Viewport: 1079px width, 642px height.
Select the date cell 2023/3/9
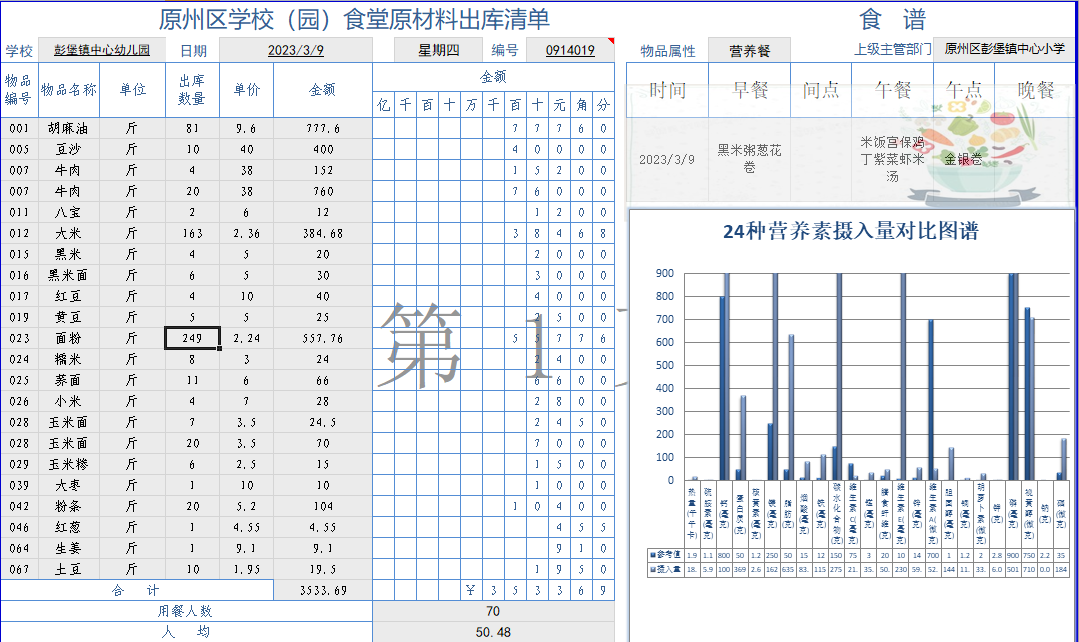click(x=295, y=50)
